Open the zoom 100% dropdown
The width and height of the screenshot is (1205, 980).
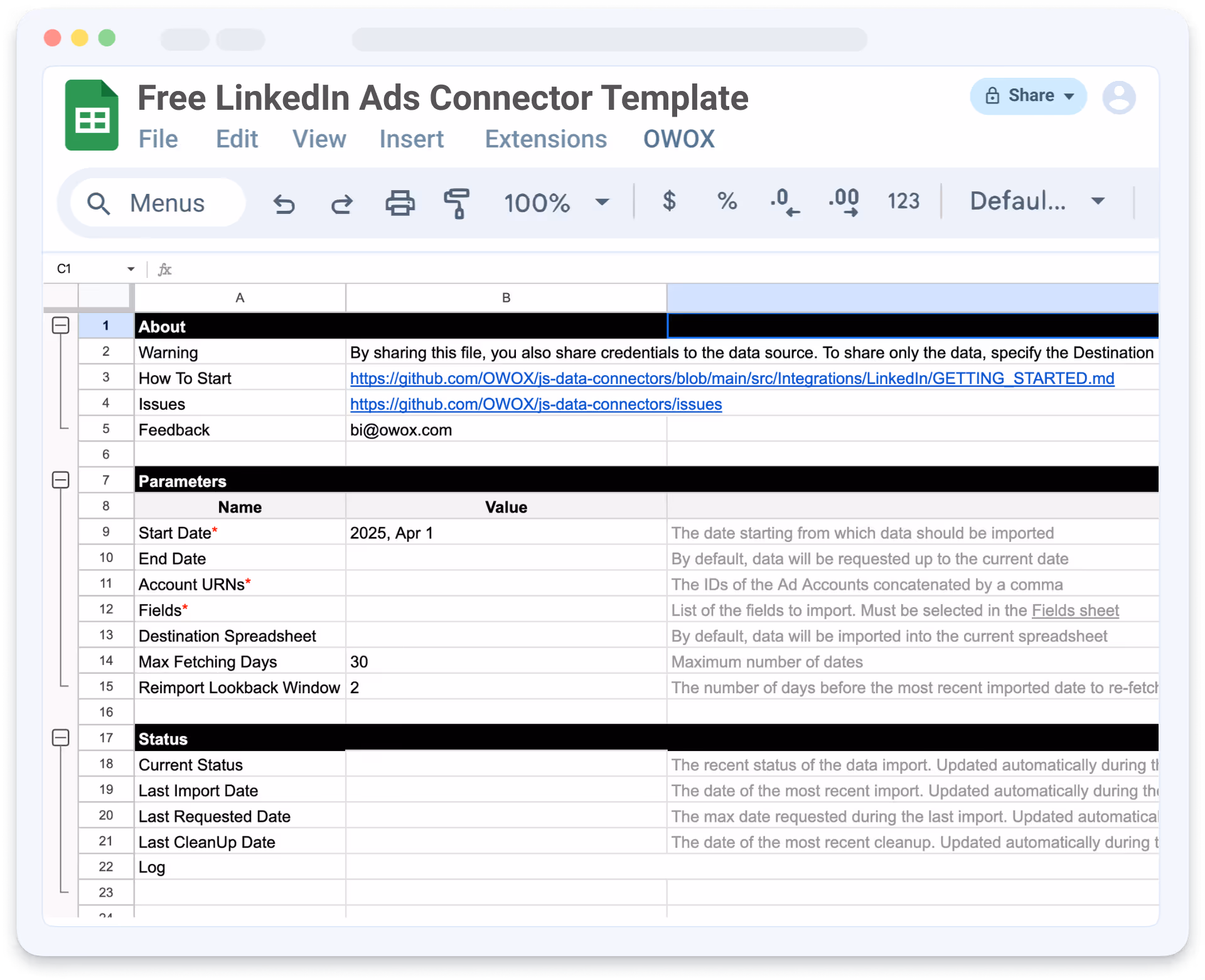pyautogui.click(x=556, y=203)
